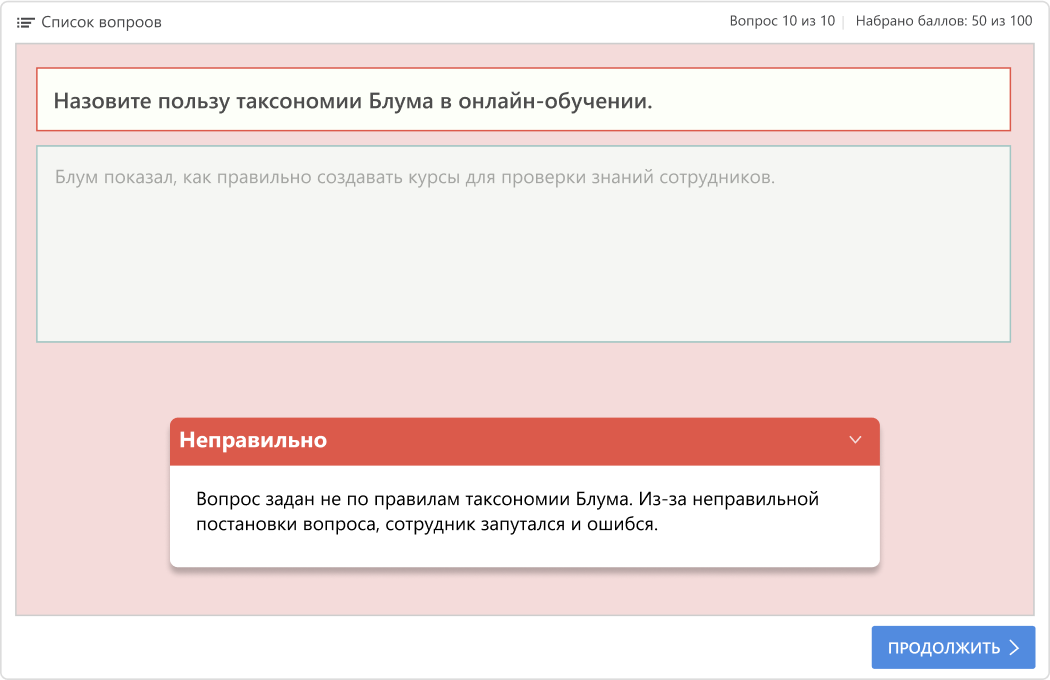1050x680 pixels.
Task: Click the vertical separator between counter and score
Action: point(844,21)
